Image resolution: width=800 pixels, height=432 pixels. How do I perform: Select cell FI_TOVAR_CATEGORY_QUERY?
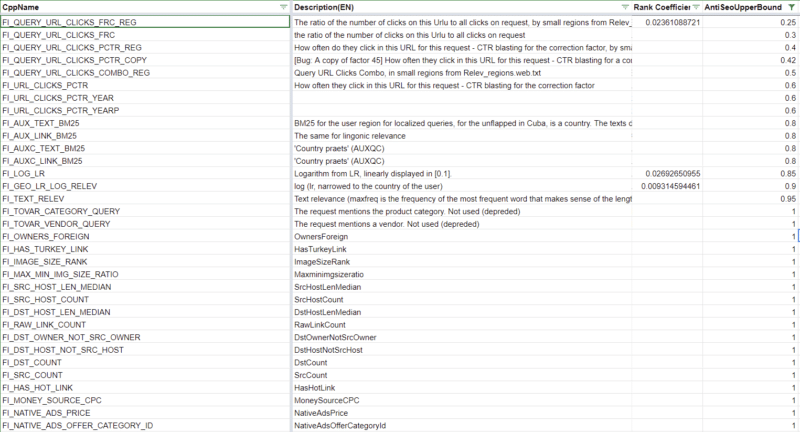pyautogui.click(x=145, y=211)
